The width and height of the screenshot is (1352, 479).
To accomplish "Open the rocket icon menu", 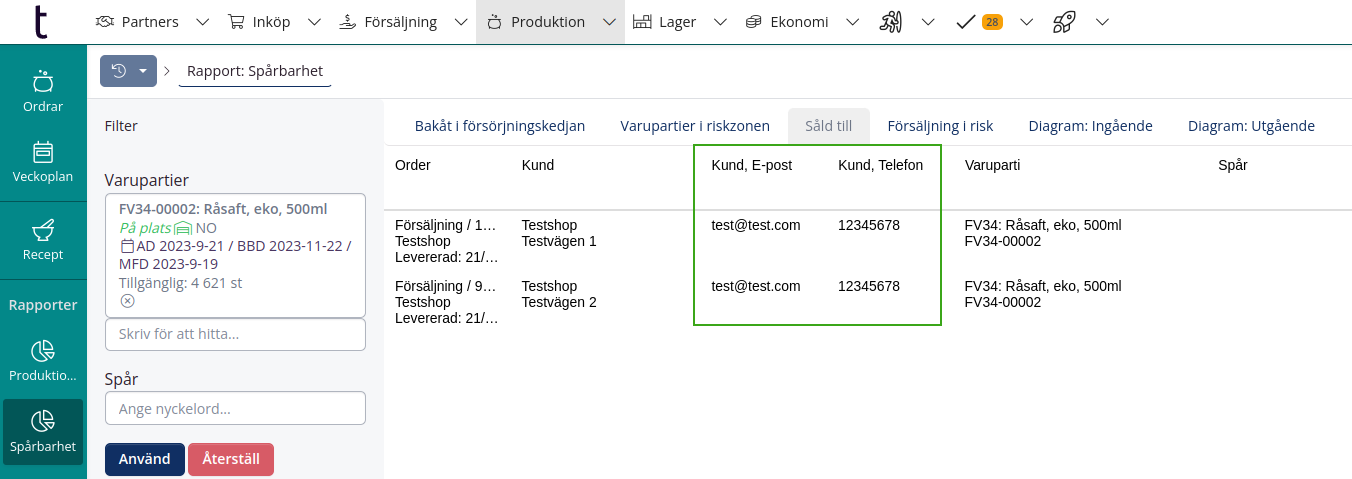I will tap(1064, 22).
